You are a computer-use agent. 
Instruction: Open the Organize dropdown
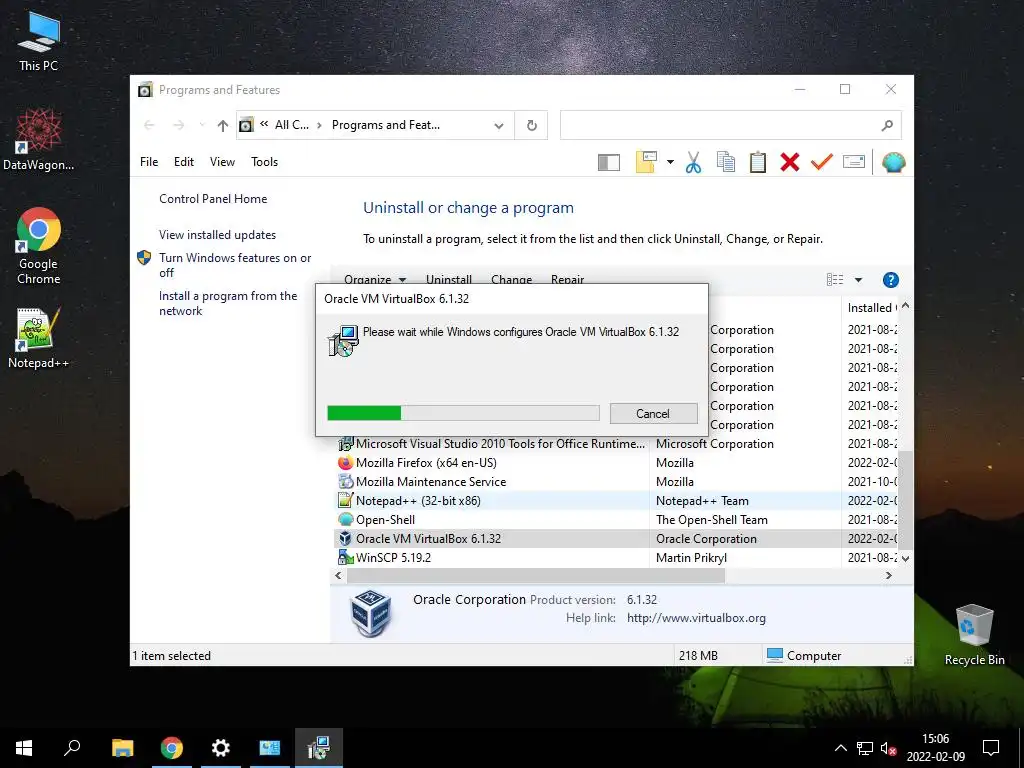(x=375, y=280)
